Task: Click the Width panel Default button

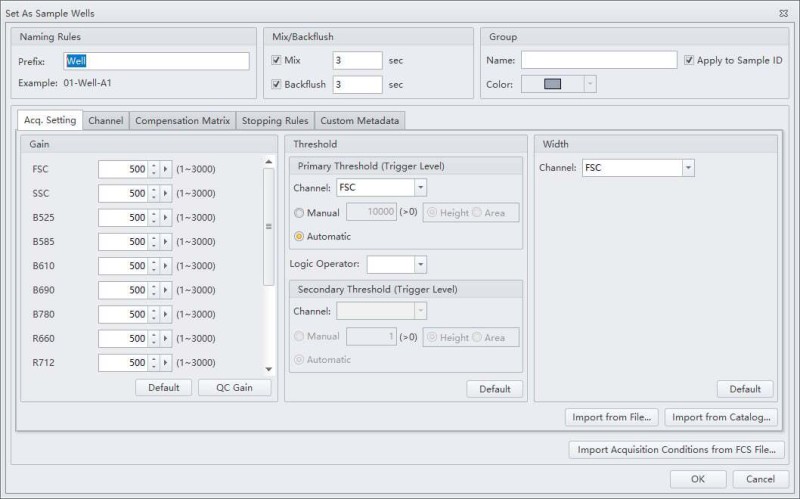Action: pyautogui.click(x=745, y=389)
